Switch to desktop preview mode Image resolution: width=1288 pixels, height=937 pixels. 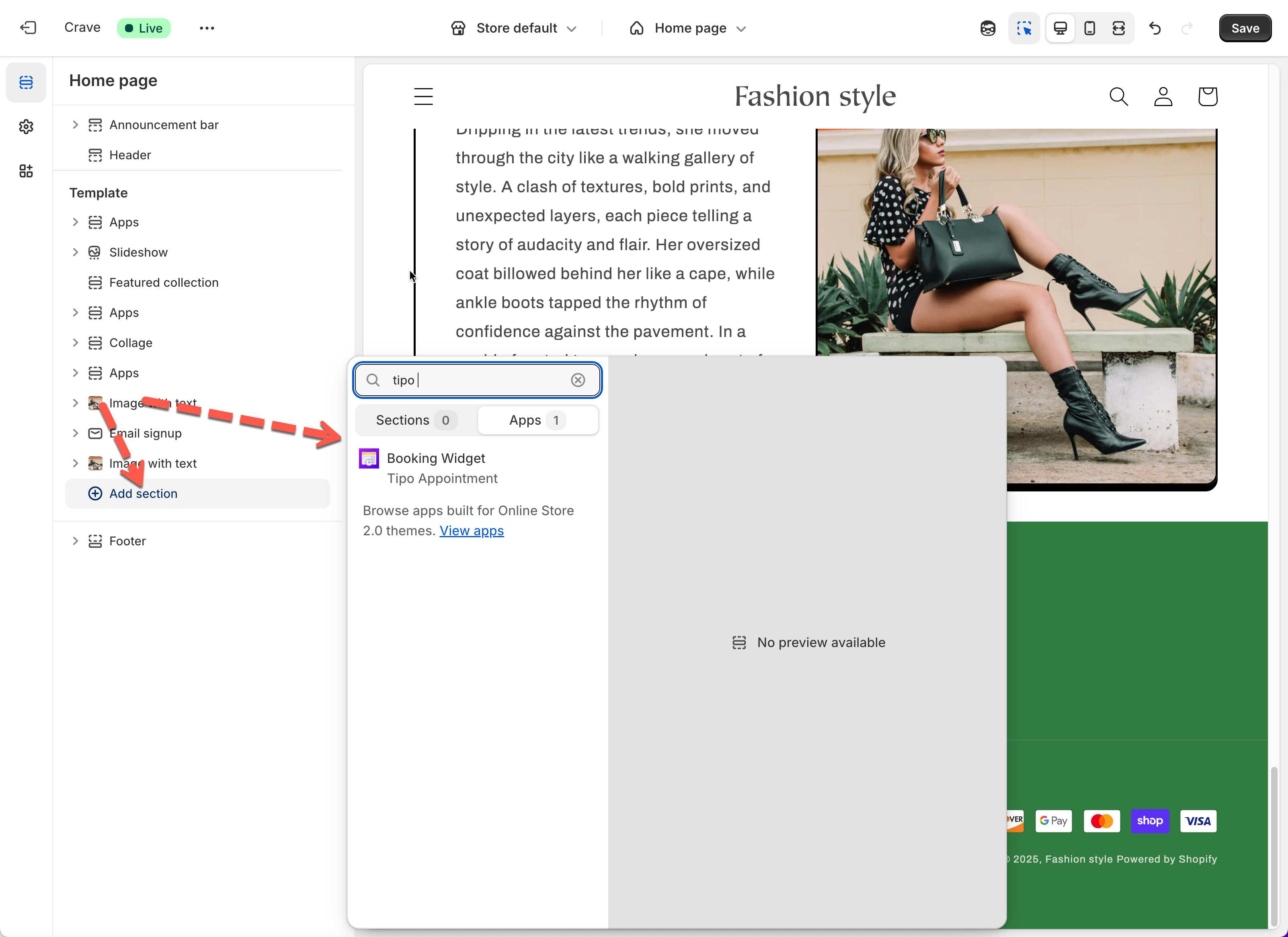[1060, 28]
